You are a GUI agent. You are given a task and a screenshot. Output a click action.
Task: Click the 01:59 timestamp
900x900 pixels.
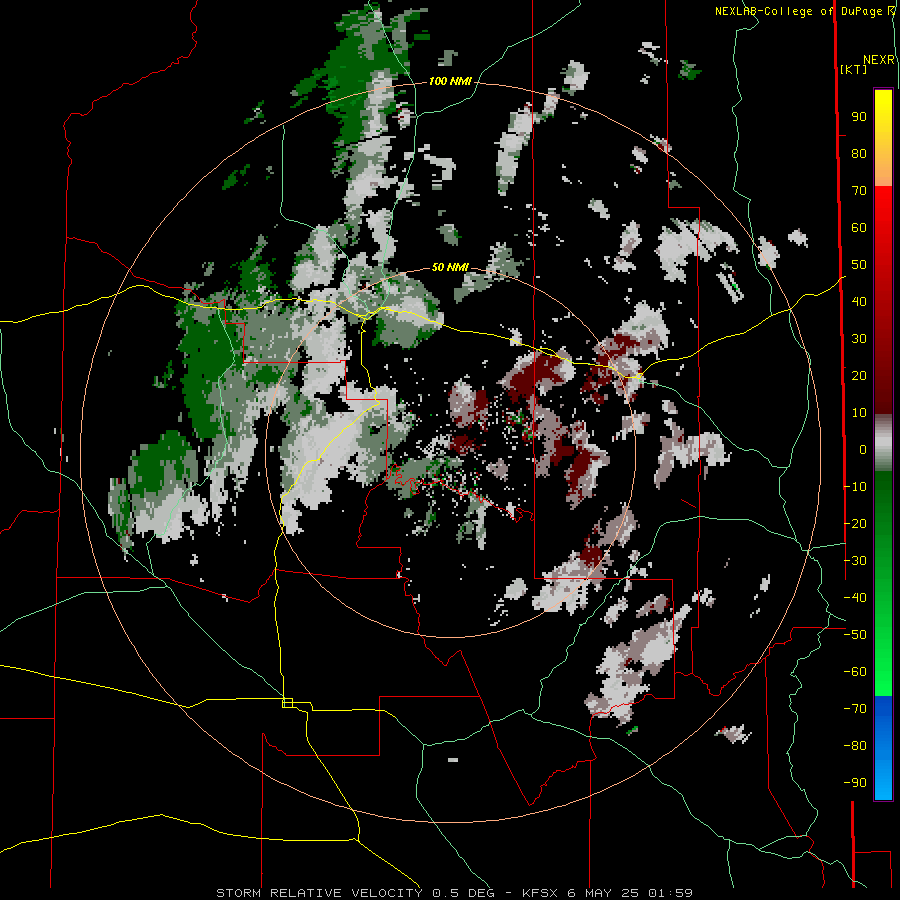pos(670,893)
